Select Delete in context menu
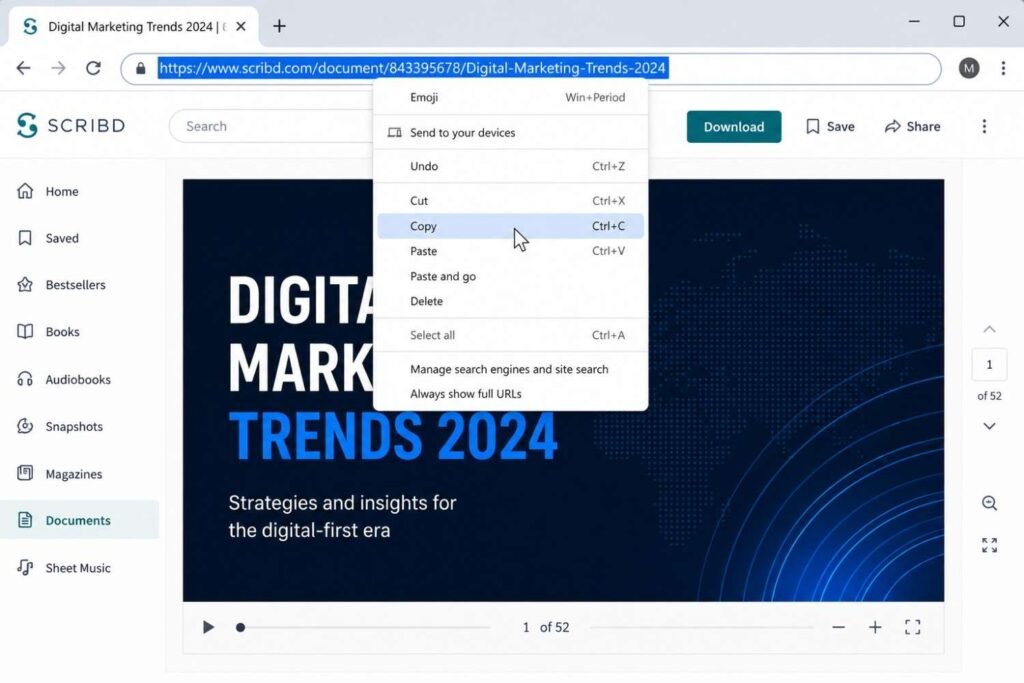Viewport: 1024px width, 683px height. click(x=511, y=301)
